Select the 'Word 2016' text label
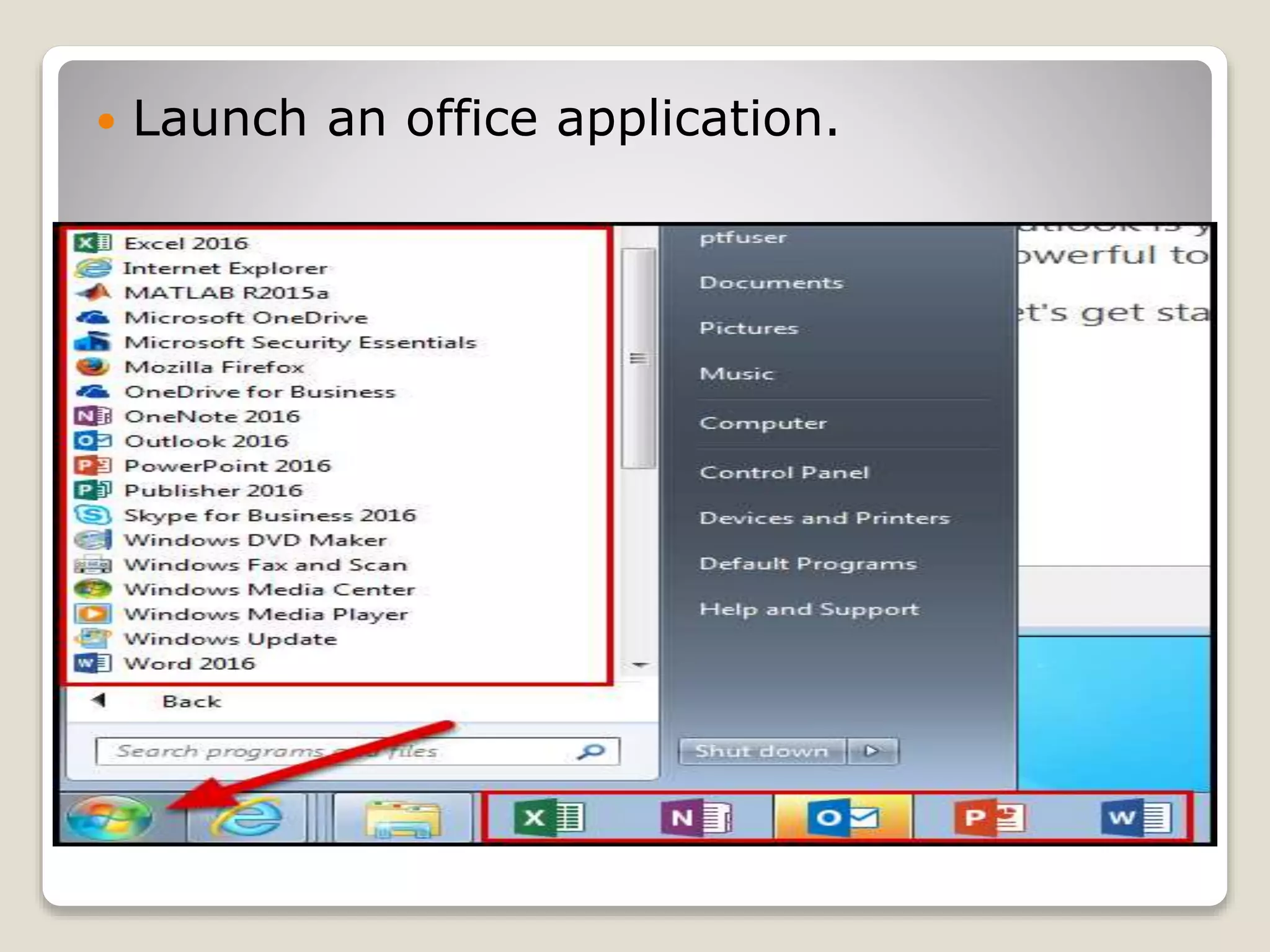Image resolution: width=1270 pixels, height=952 pixels. coord(189,664)
